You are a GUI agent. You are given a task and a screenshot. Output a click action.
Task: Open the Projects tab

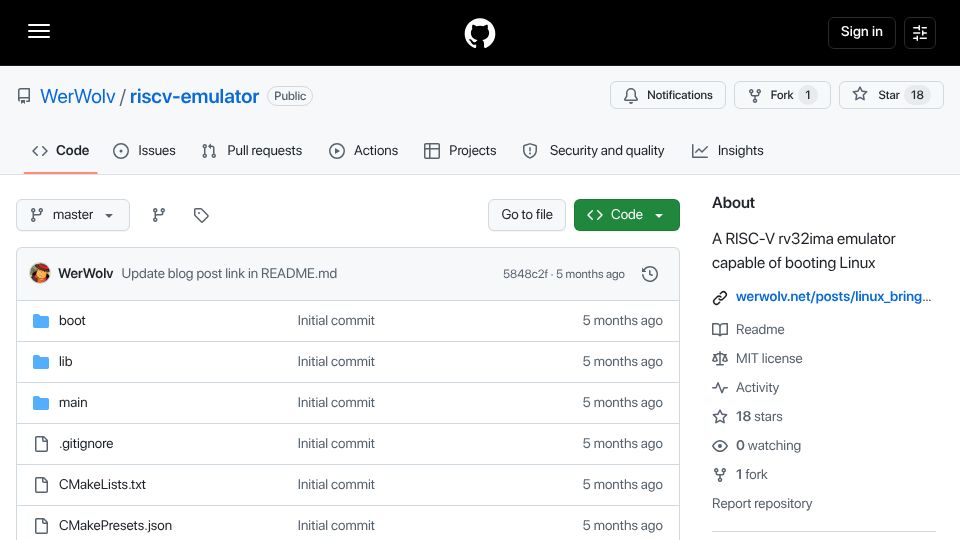pos(460,151)
